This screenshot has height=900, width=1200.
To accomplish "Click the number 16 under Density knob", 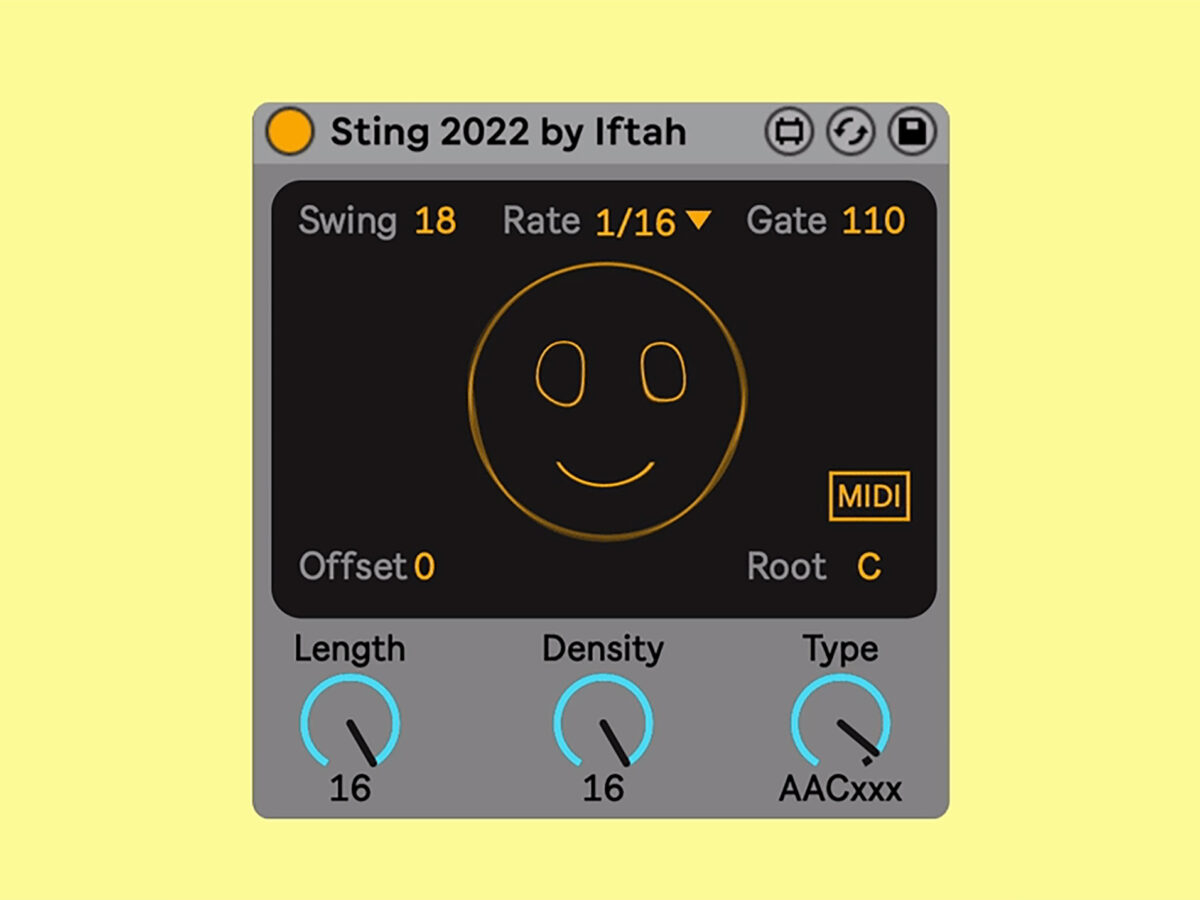I will pos(603,789).
